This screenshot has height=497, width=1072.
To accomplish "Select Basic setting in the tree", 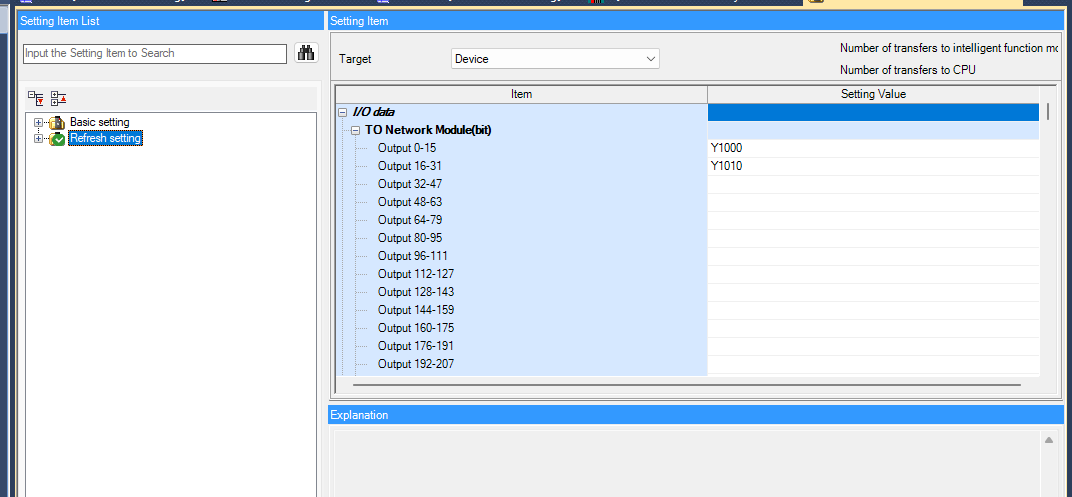I will 99,123.
